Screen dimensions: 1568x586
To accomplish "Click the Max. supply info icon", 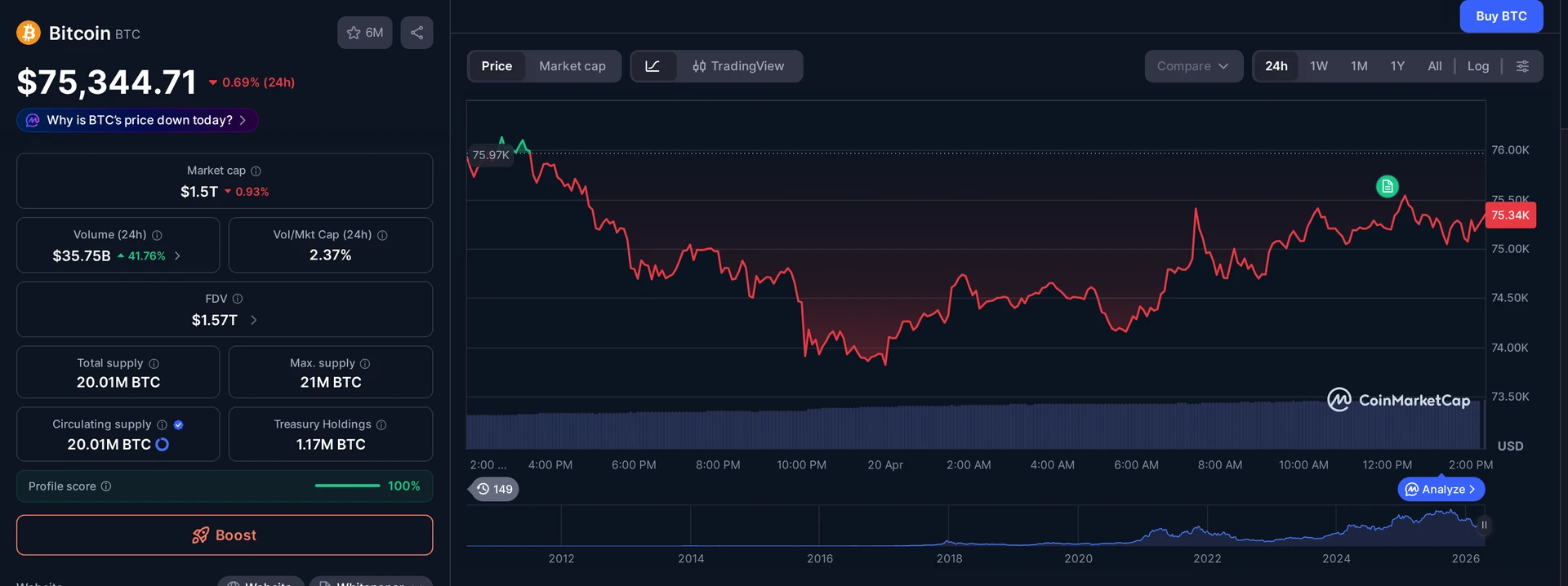I will click(x=365, y=363).
